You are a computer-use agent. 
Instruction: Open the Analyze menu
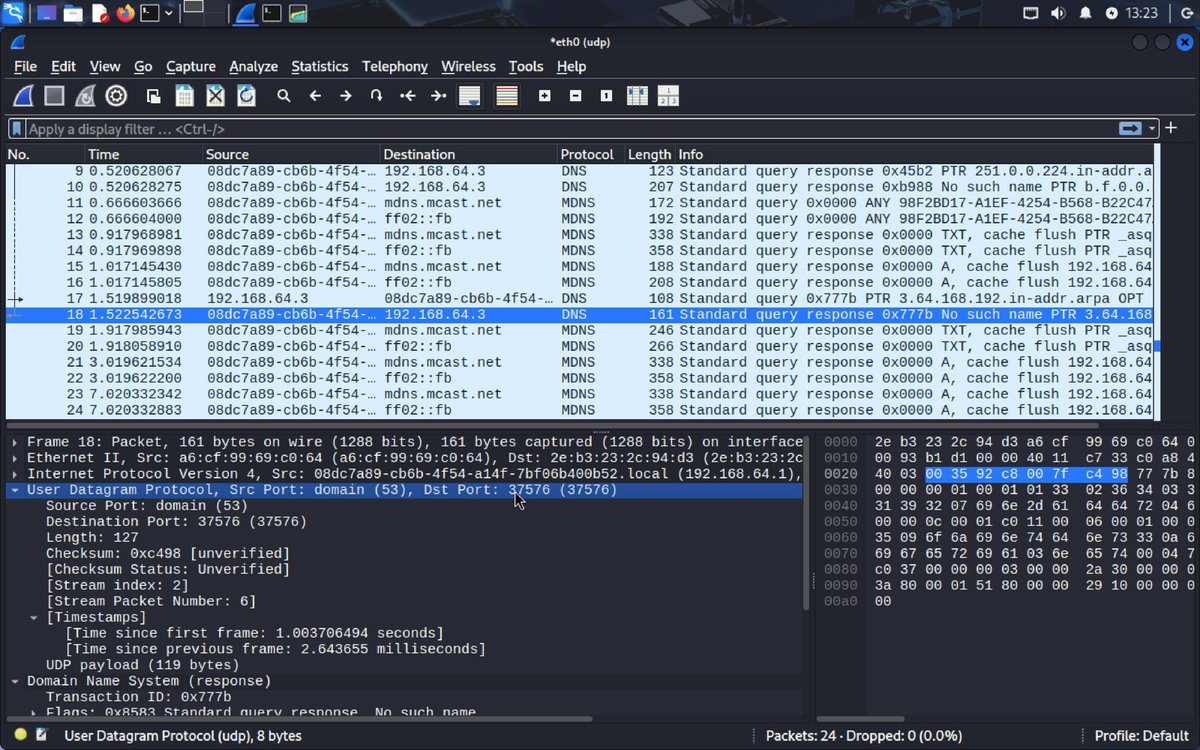point(253,66)
